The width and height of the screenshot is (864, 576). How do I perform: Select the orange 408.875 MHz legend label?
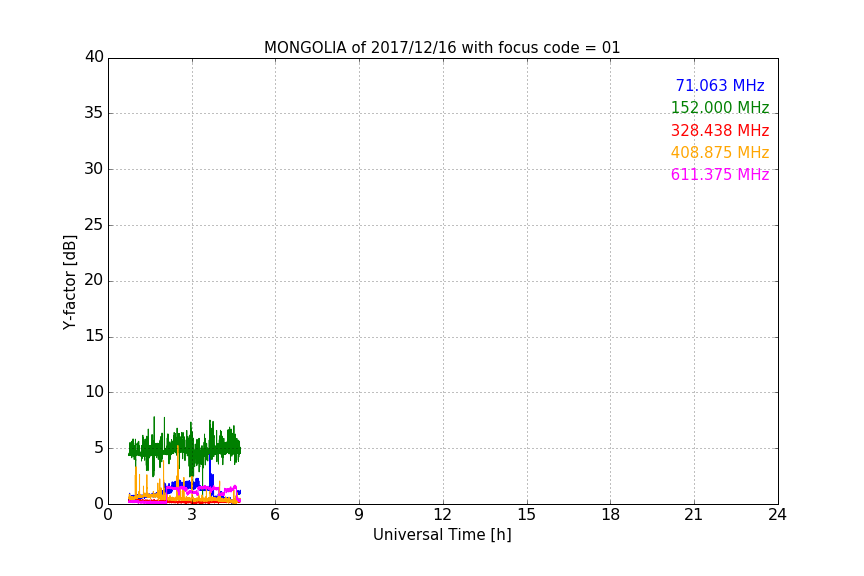pyautogui.click(x=720, y=152)
